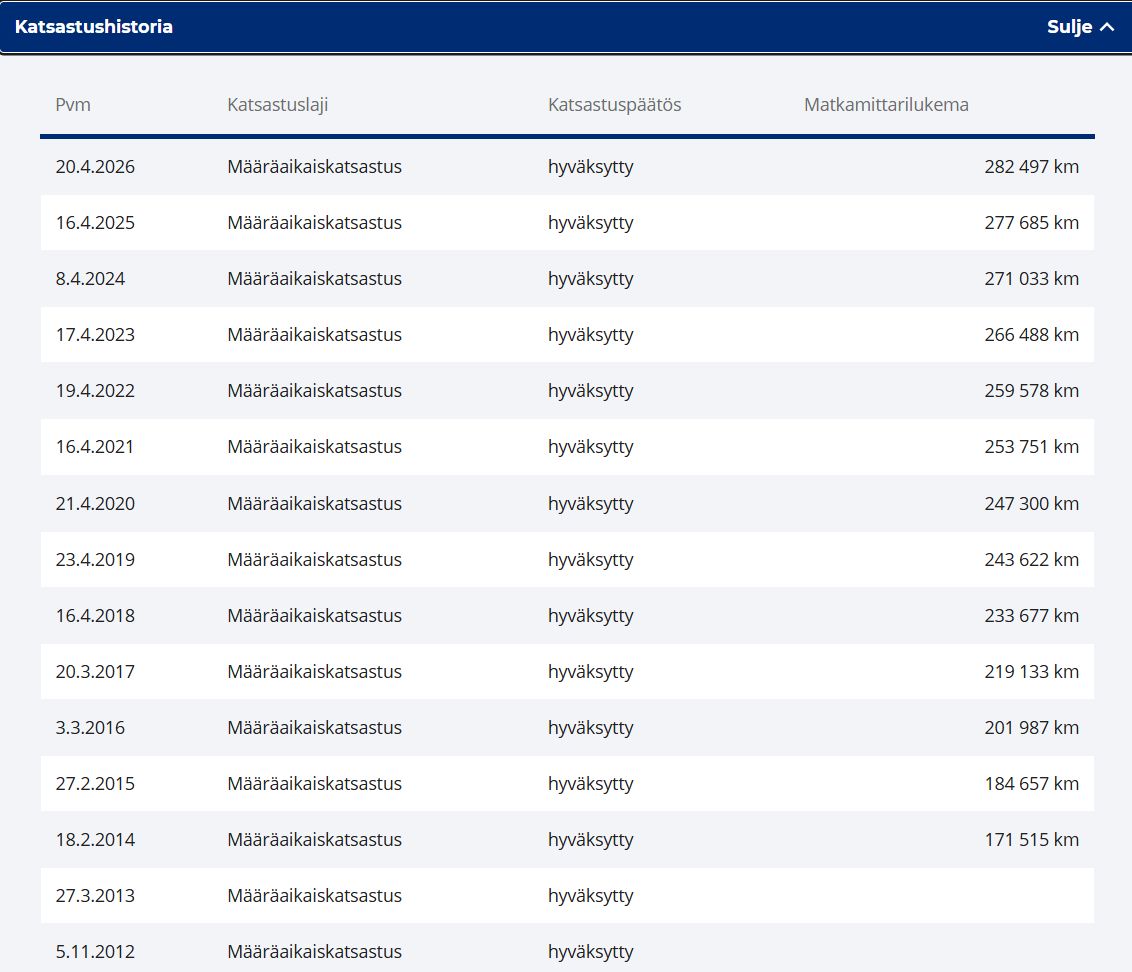Click the mileage 282 497 km
The width and height of the screenshot is (1132, 972).
1032,167
